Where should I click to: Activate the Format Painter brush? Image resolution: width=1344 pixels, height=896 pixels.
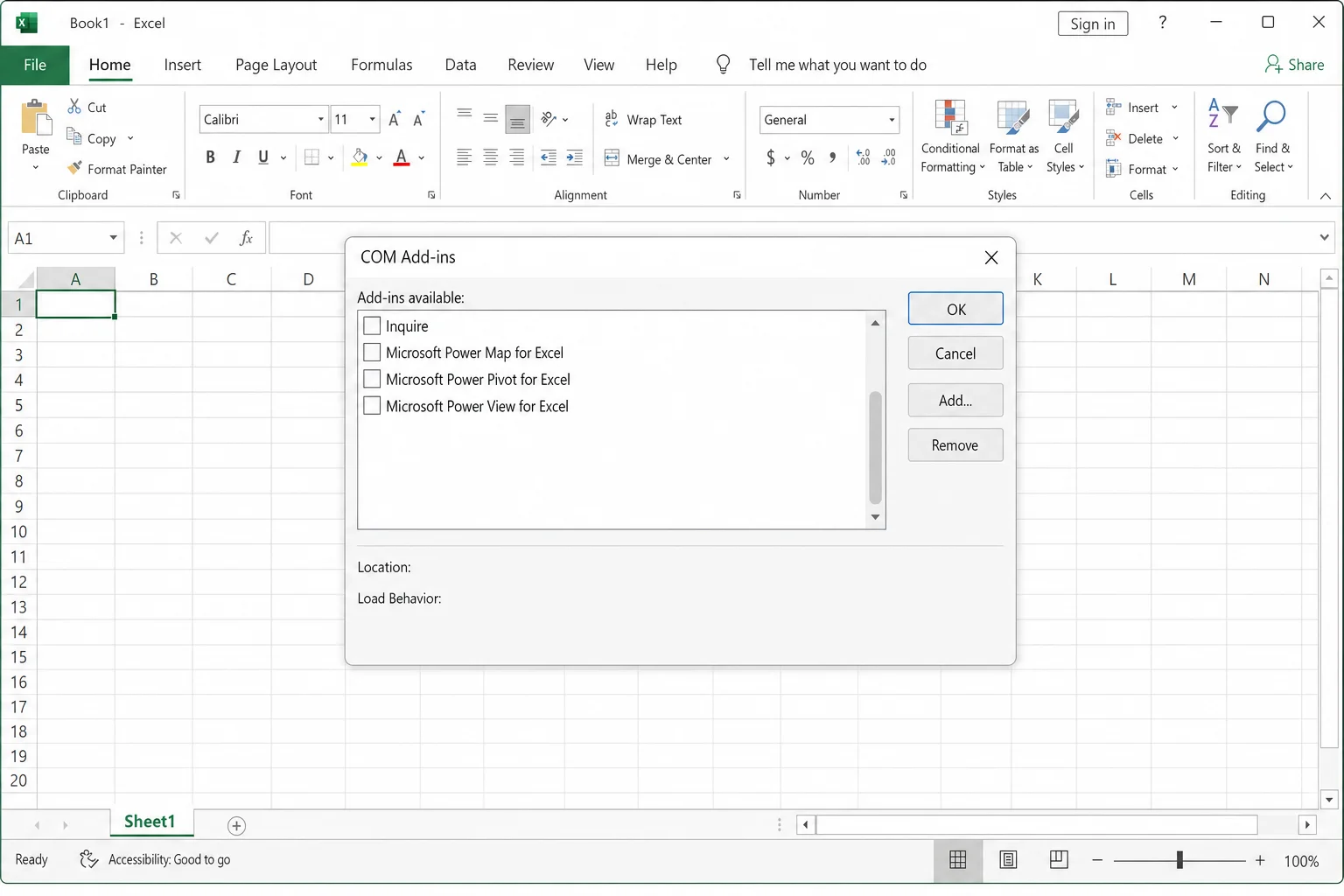[74, 168]
